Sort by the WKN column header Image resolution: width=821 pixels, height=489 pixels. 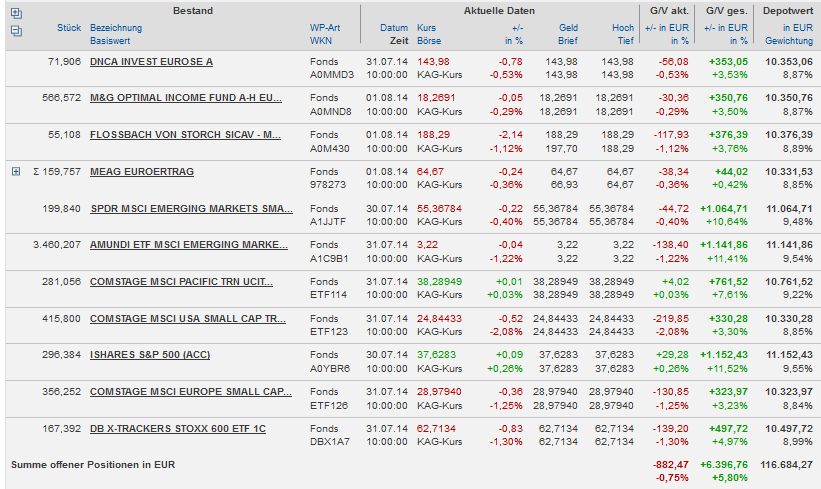320,41
